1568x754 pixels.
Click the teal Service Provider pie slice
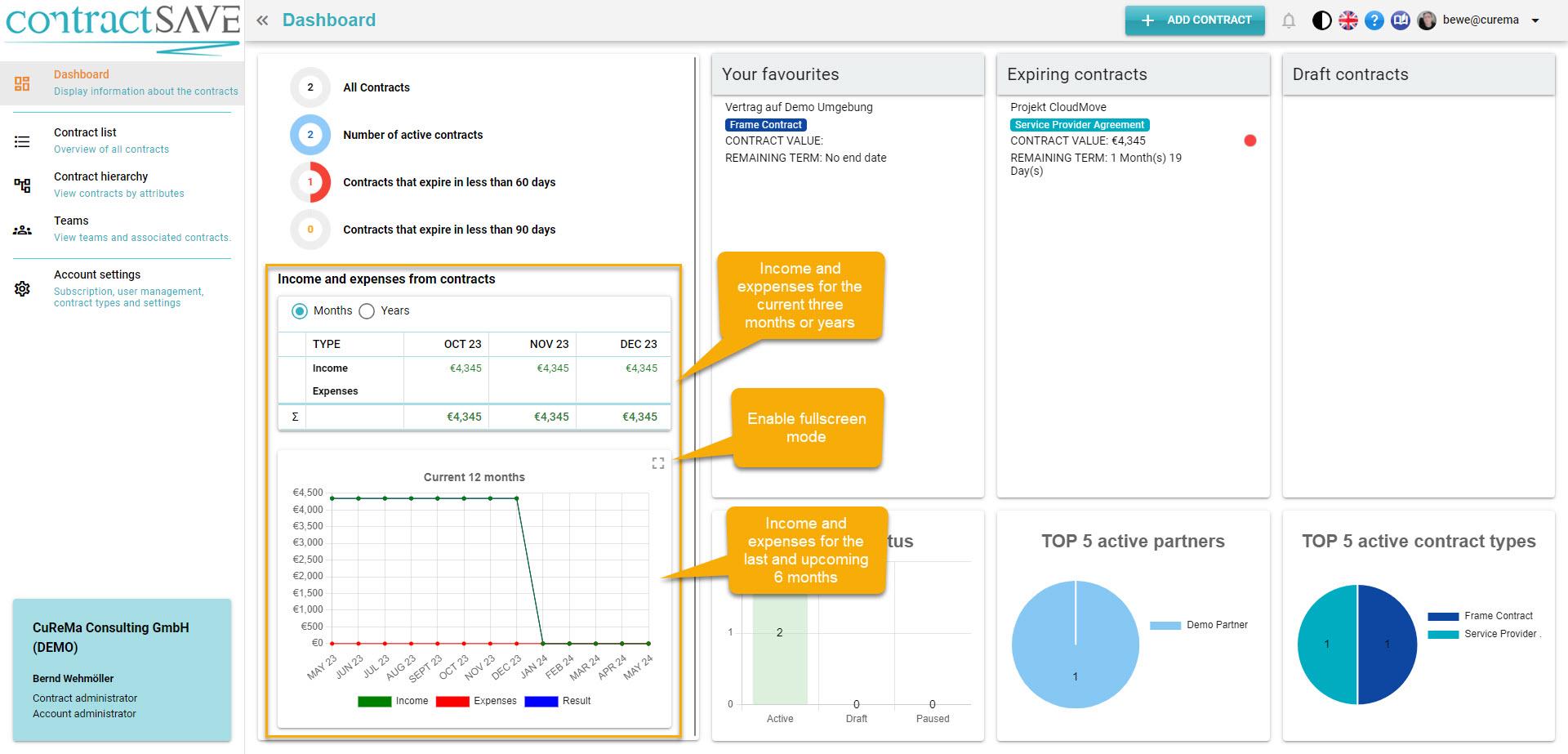1327,645
